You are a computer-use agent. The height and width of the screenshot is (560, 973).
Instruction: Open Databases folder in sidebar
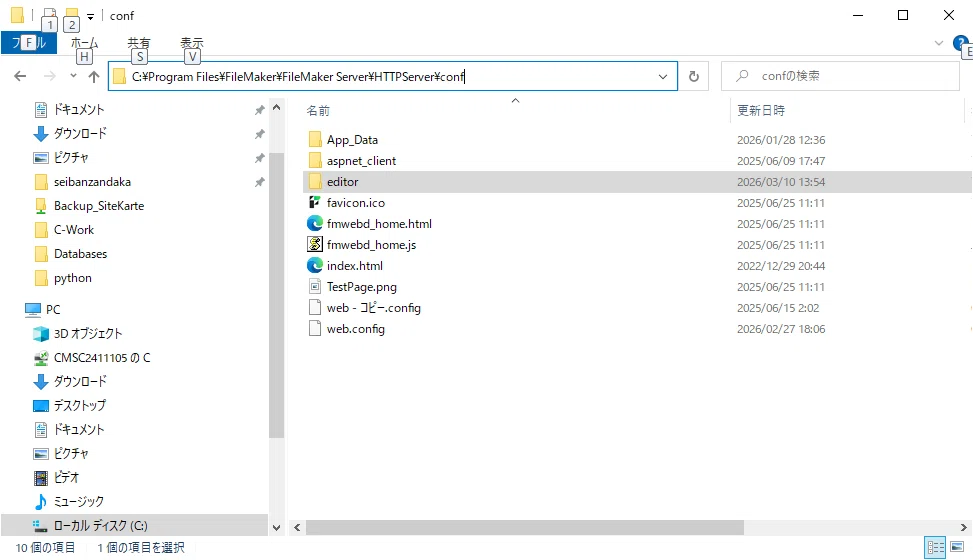tap(80, 255)
